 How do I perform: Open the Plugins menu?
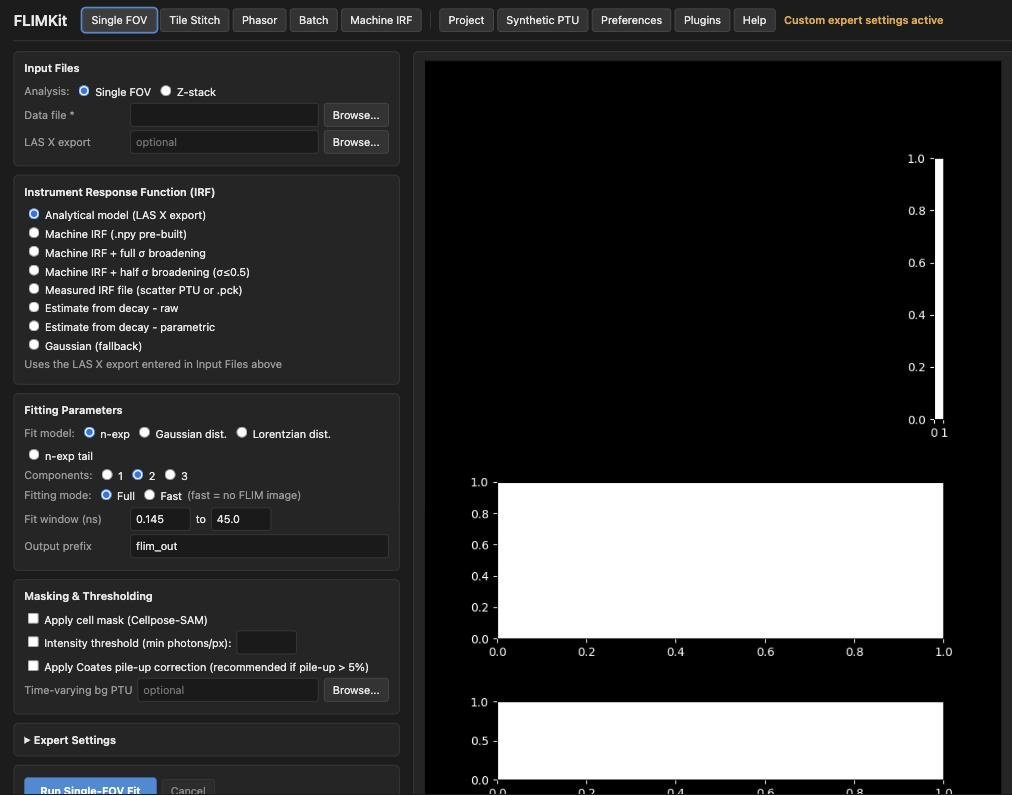702,20
